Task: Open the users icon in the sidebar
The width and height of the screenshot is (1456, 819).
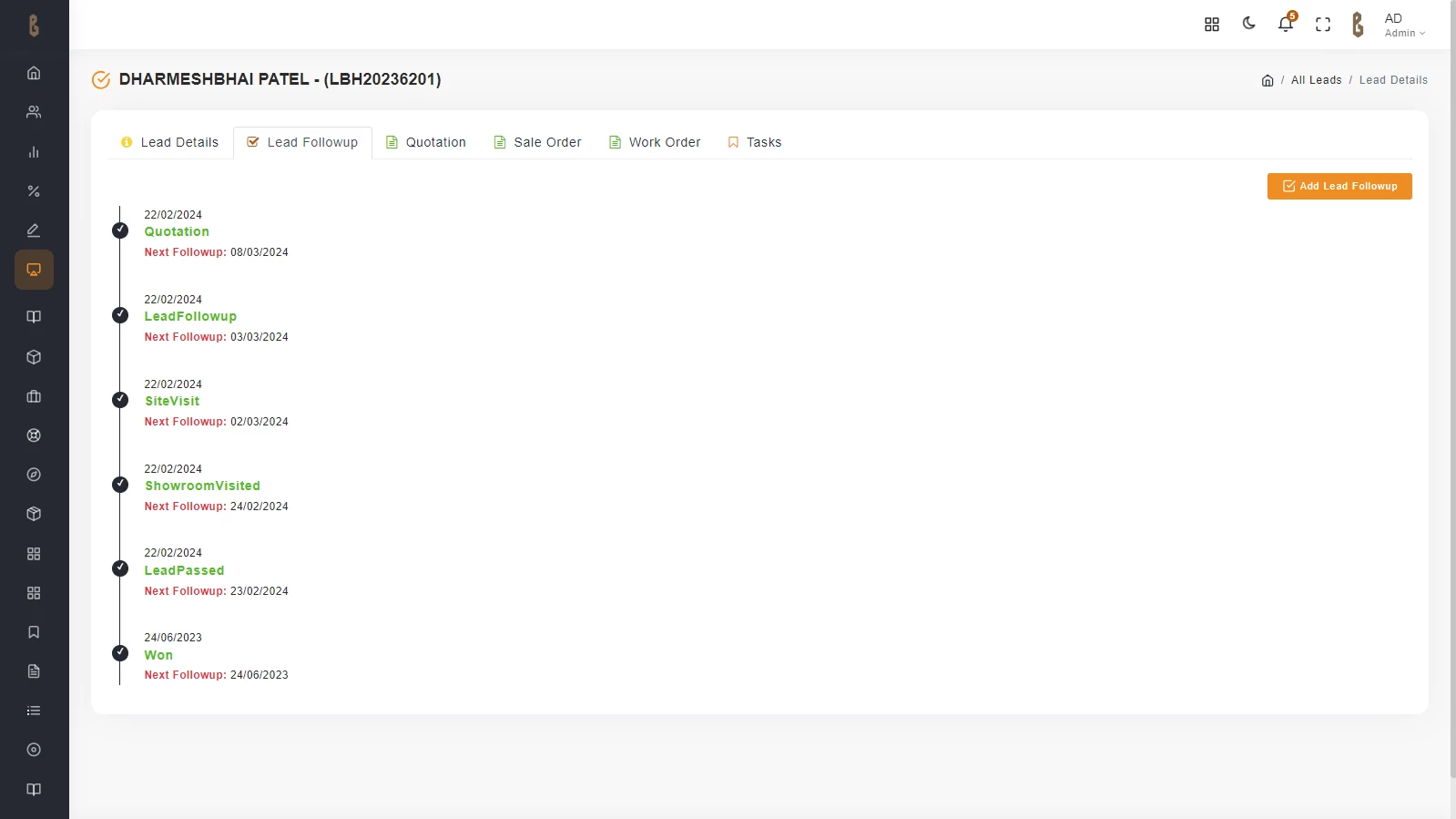Action: tap(34, 112)
